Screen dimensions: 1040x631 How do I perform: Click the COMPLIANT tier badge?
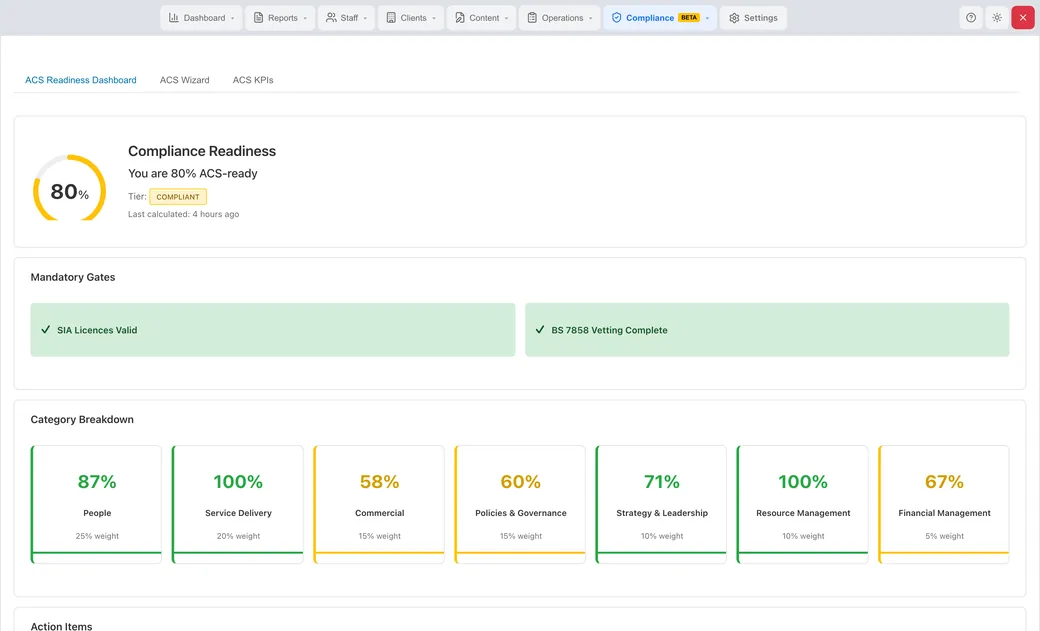tap(178, 196)
